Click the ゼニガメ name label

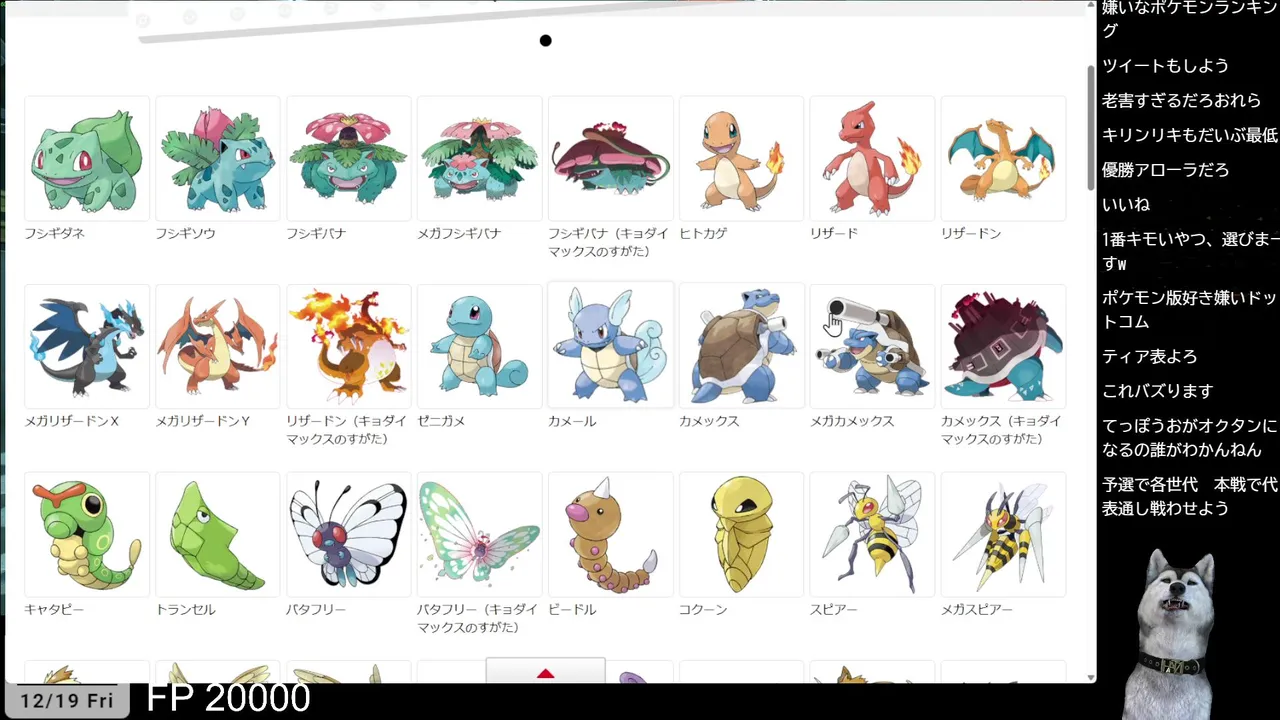point(441,421)
